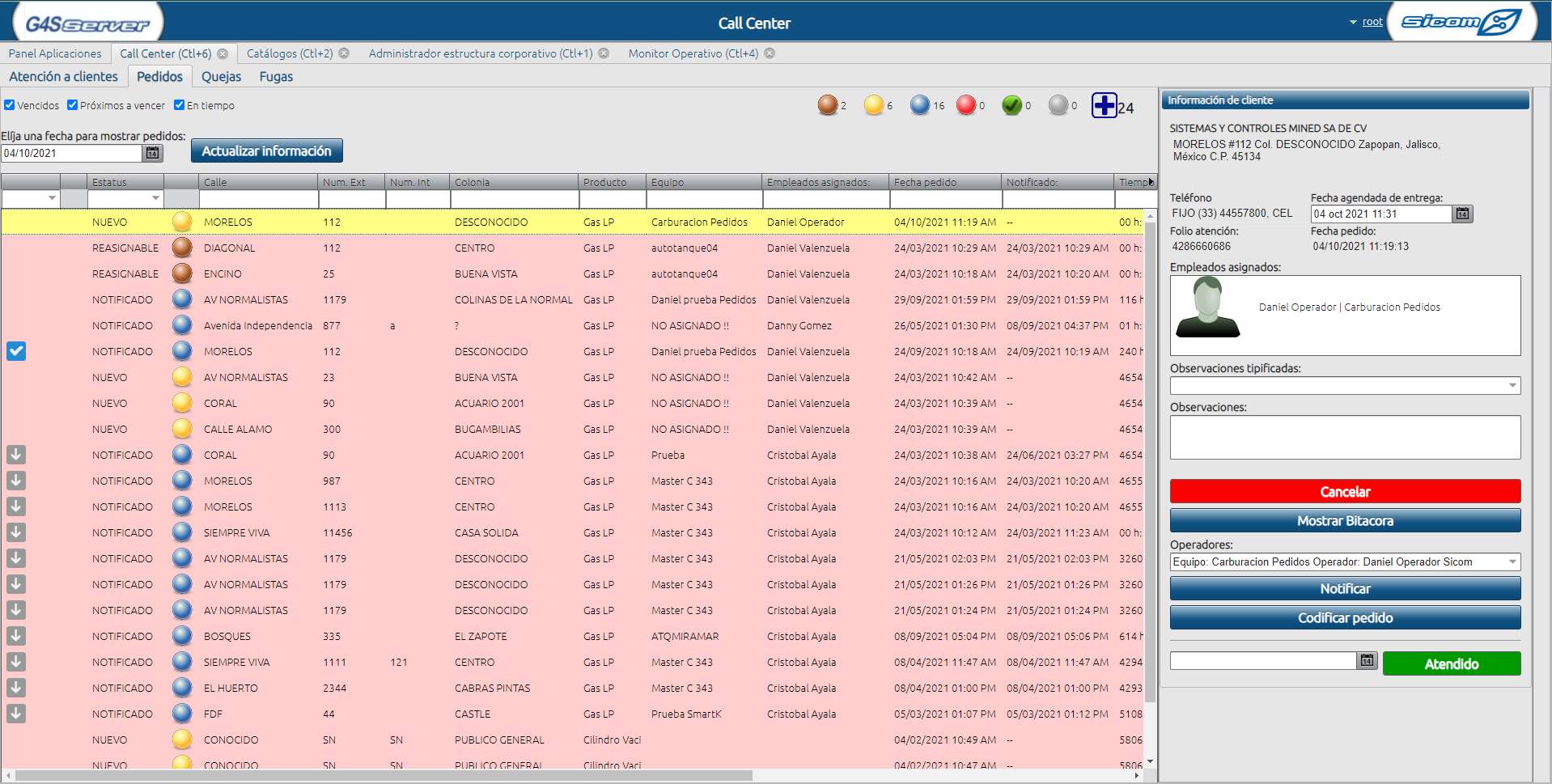
Task: Close Administrador estructura corporativo tab
Action: pos(604,53)
